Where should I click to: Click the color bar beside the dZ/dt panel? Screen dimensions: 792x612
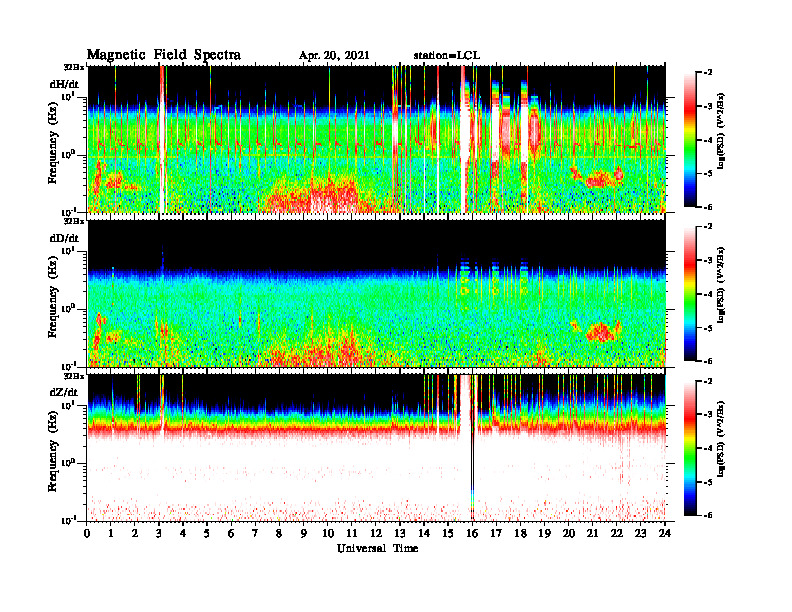[x=690, y=448]
